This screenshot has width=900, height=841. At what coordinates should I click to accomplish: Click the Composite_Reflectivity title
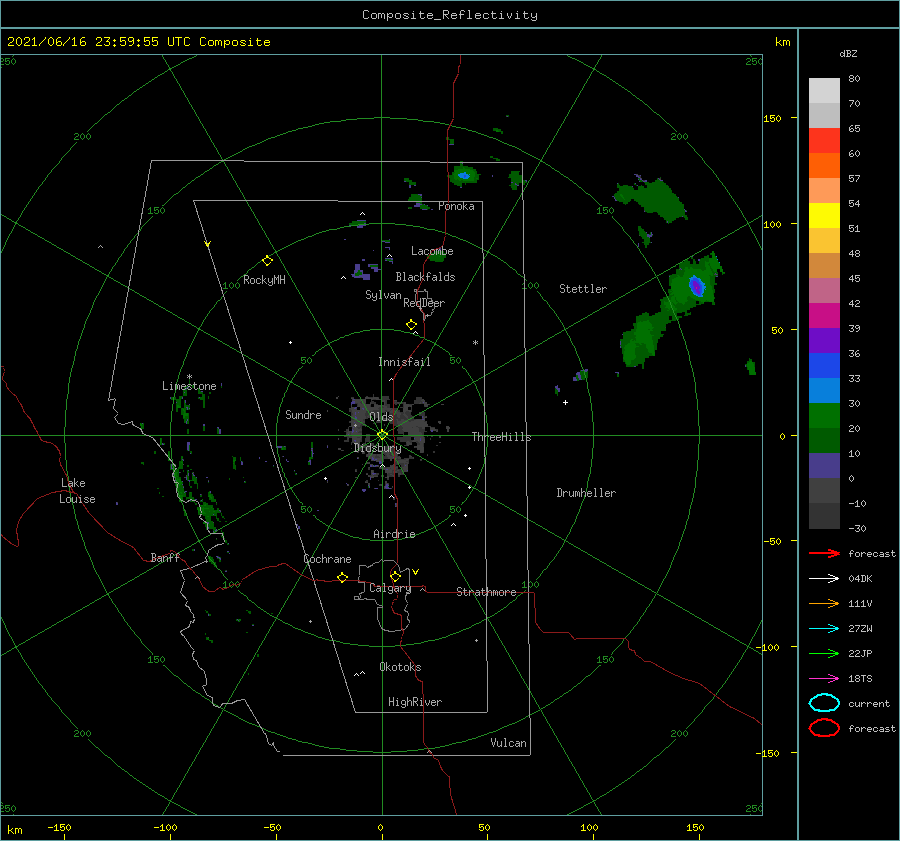point(450,15)
